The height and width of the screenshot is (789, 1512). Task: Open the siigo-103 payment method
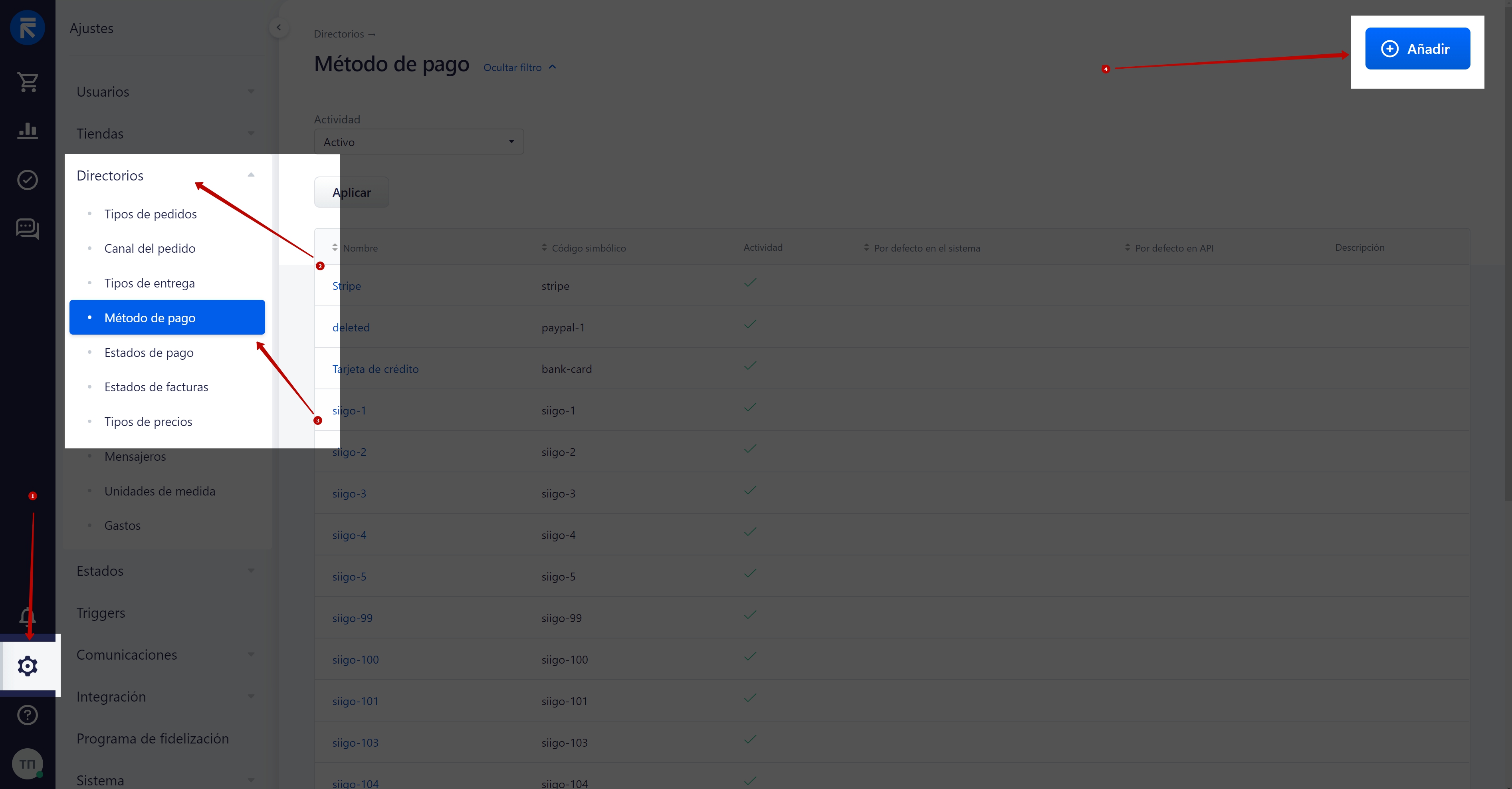tap(355, 743)
